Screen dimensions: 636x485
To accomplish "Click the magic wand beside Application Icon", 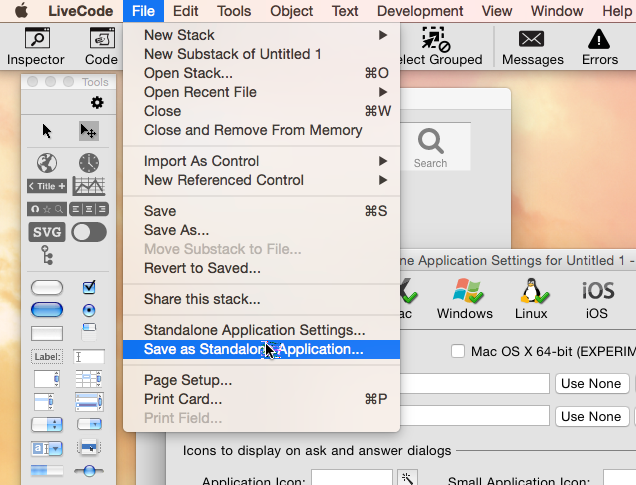I will coord(408,479).
